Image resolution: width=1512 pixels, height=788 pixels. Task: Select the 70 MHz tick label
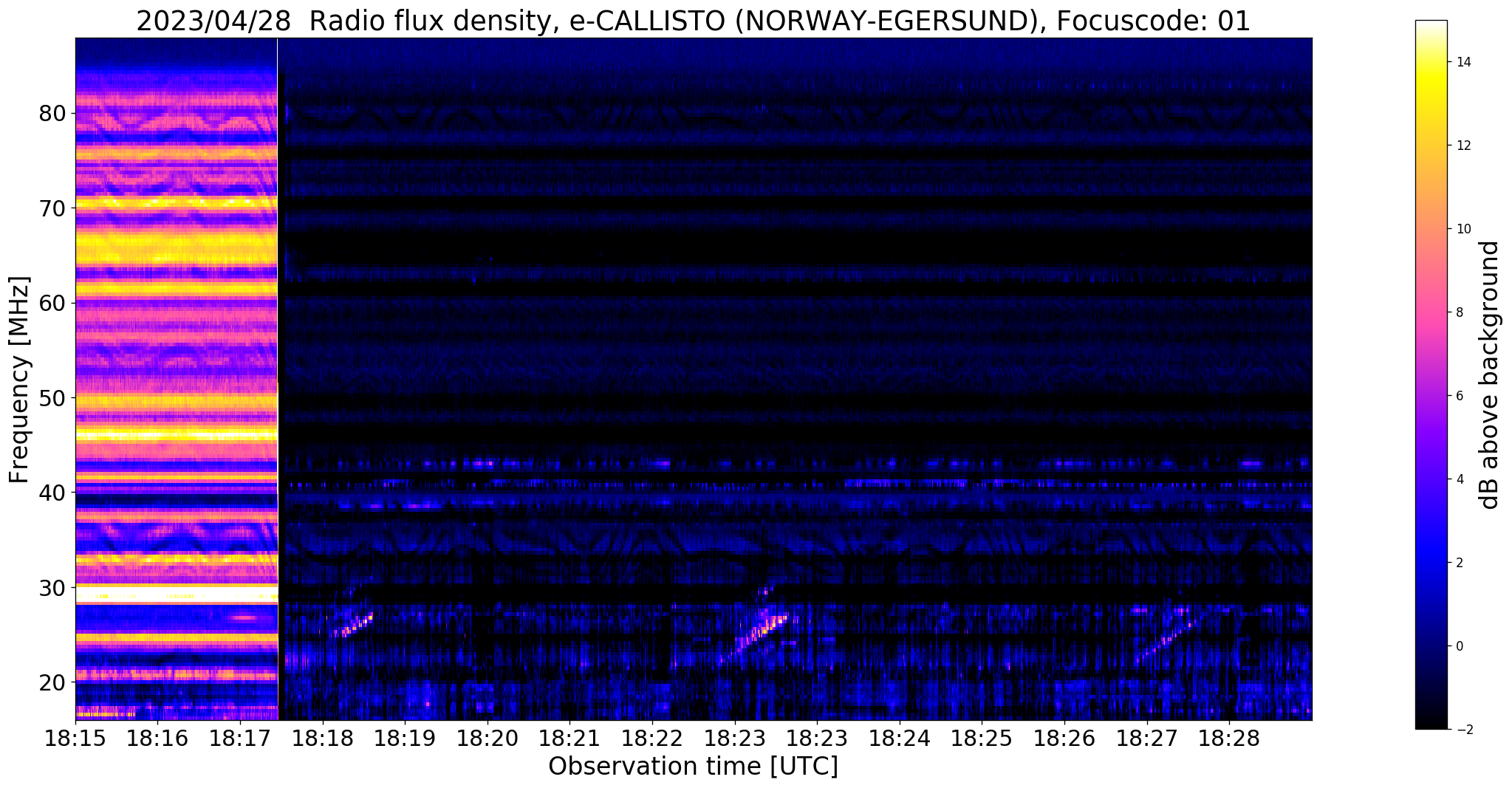[x=53, y=208]
